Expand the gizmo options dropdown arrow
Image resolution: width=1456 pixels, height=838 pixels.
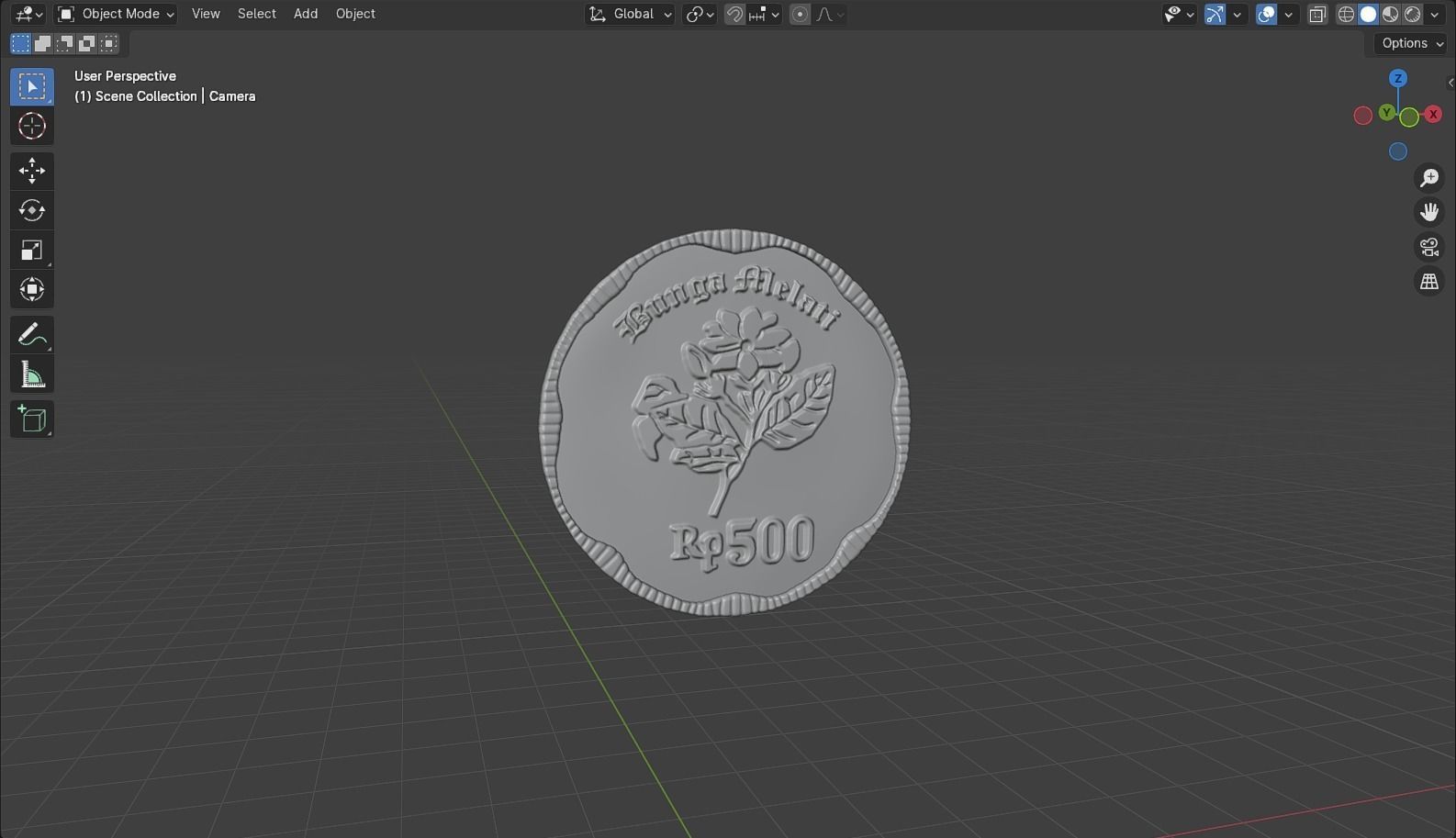coord(1238,14)
